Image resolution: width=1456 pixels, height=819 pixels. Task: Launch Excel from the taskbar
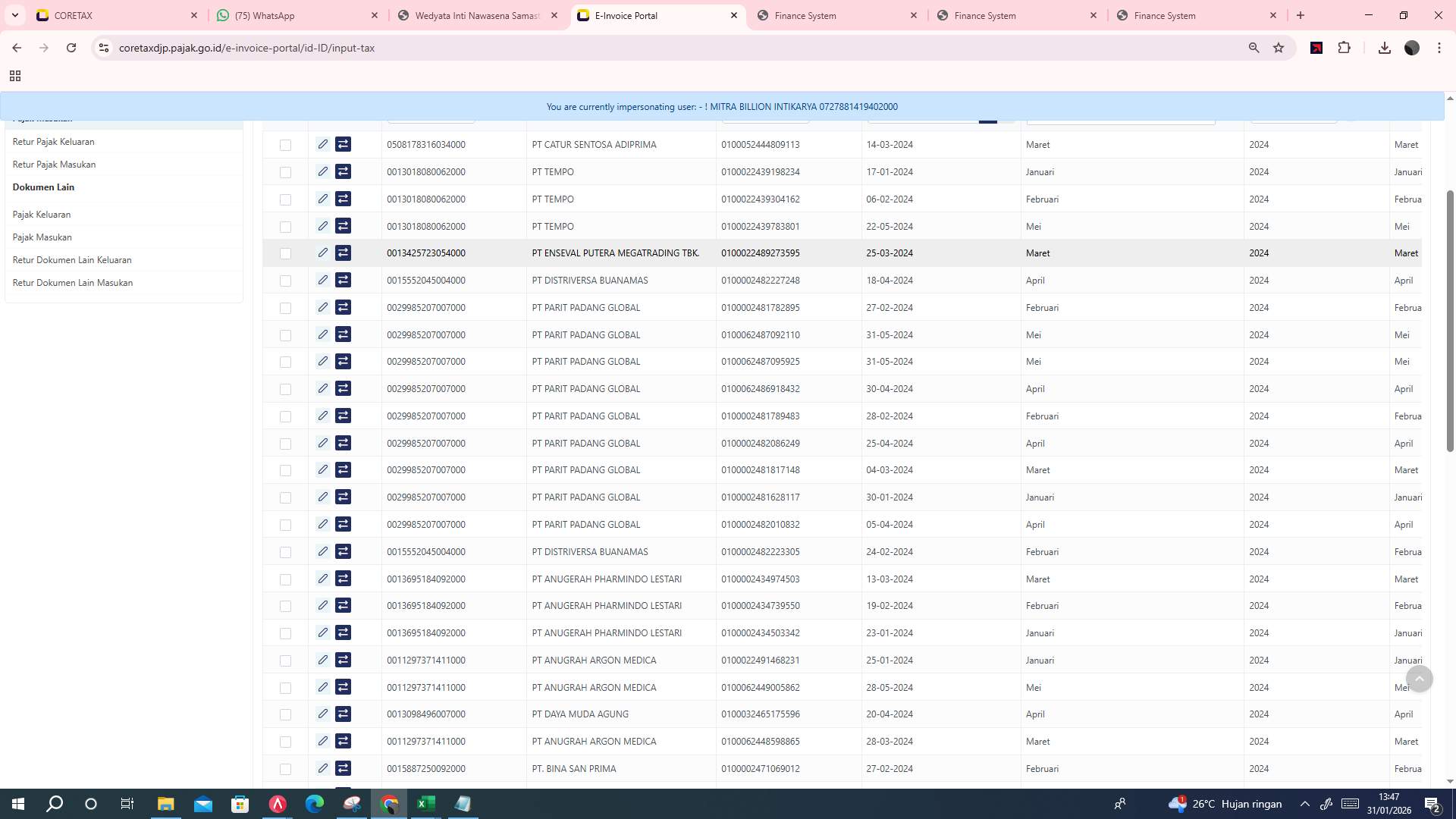tap(425, 804)
